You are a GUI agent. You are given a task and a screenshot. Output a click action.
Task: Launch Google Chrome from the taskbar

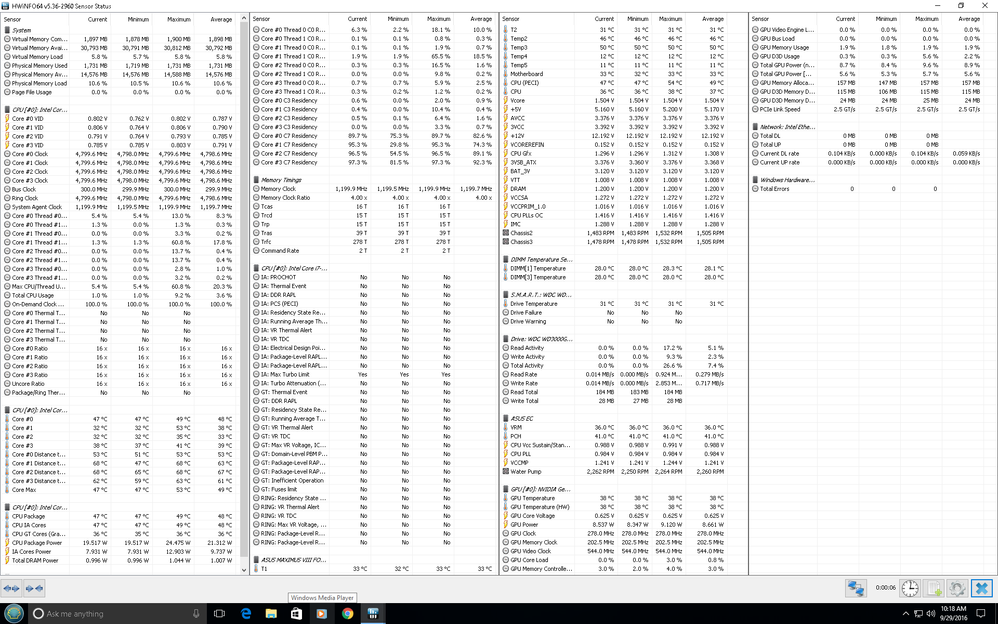pyautogui.click(x=348, y=614)
